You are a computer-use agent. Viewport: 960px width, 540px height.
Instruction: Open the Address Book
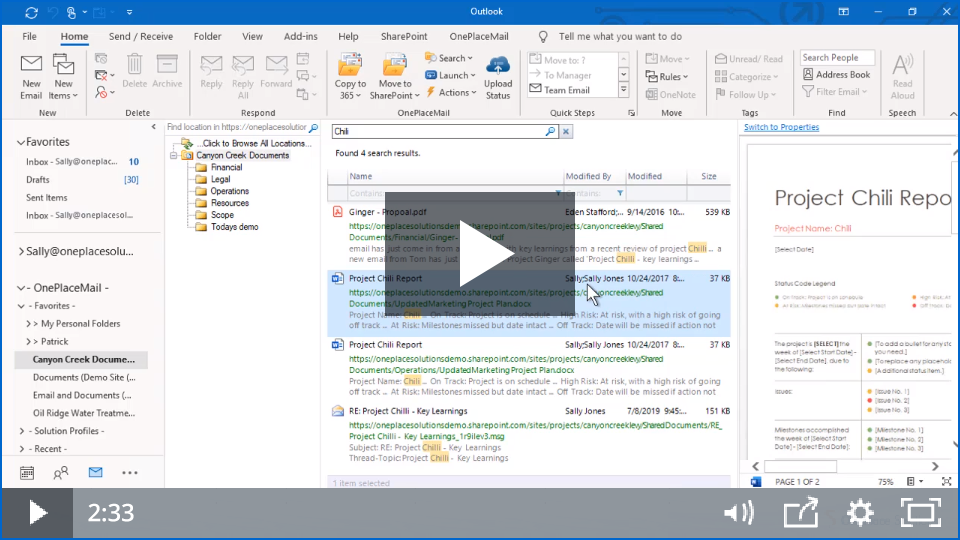coord(836,75)
